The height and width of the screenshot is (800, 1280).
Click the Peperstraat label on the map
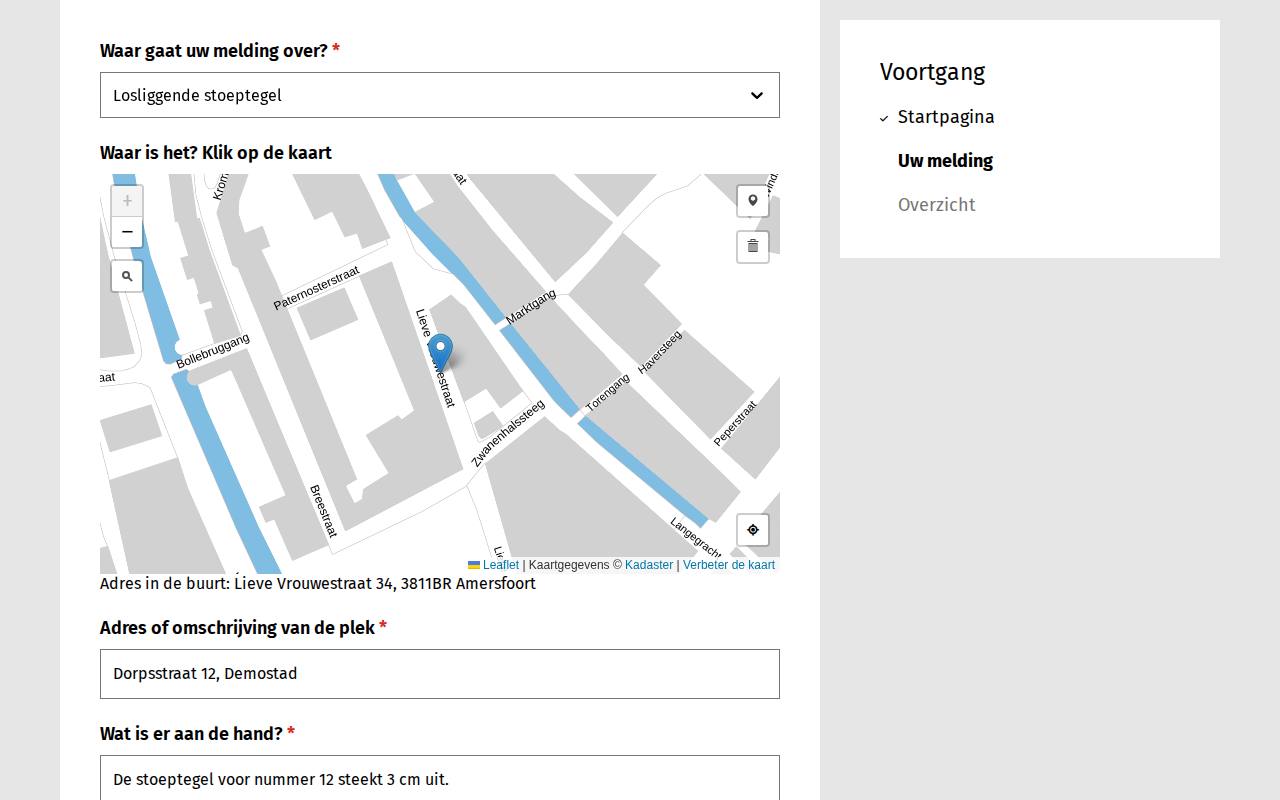tap(735, 423)
